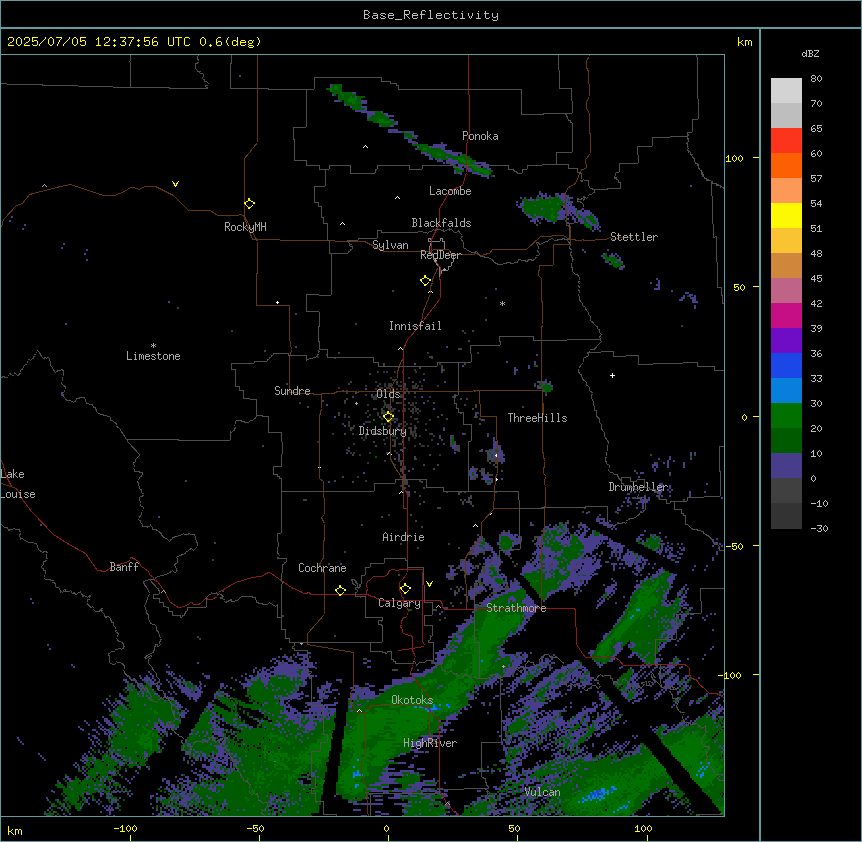Select the slate purple 10 dBZ legend swatch

point(786,466)
